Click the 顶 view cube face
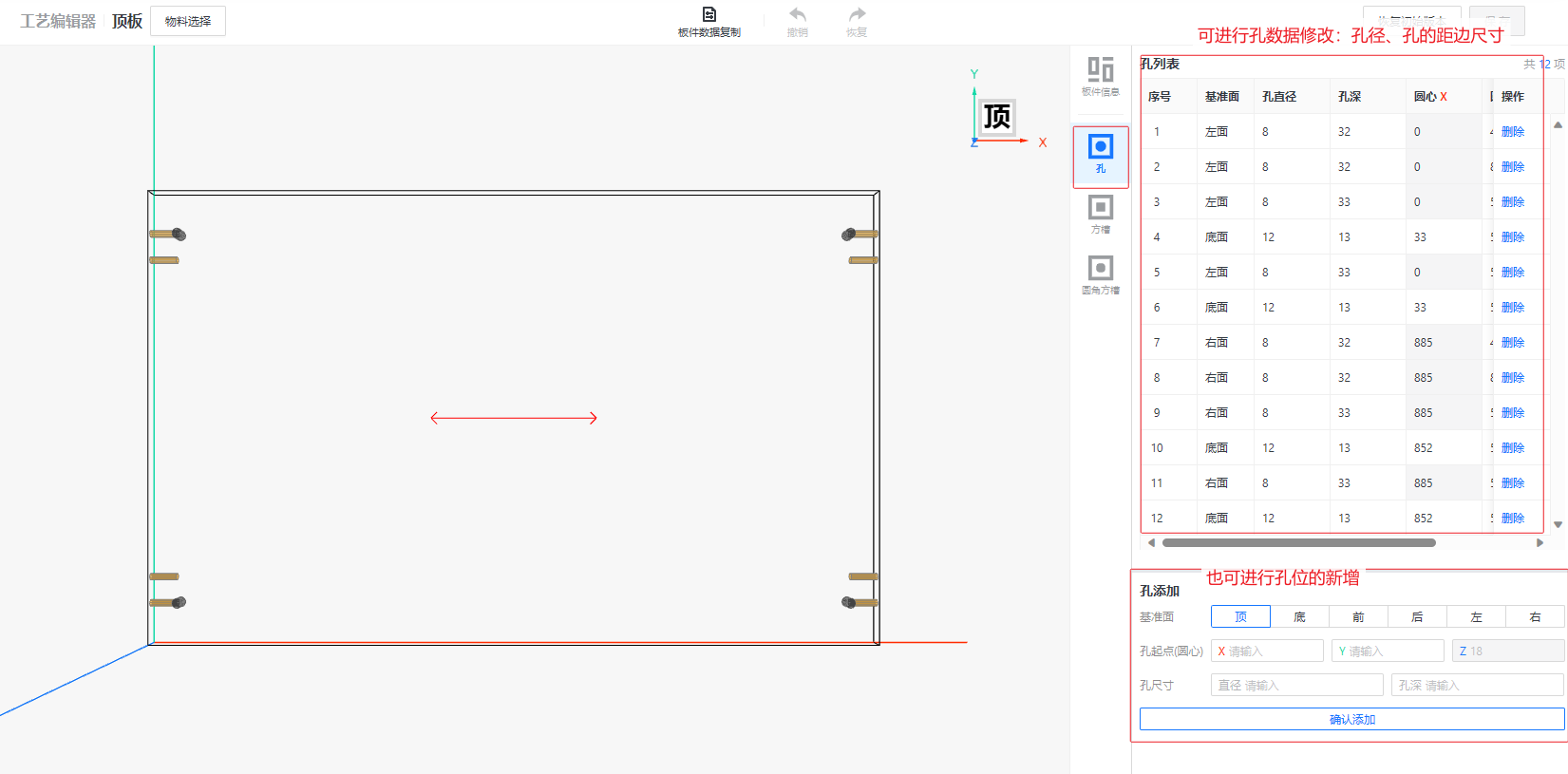The image size is (1568, 774). click(997, 118)
